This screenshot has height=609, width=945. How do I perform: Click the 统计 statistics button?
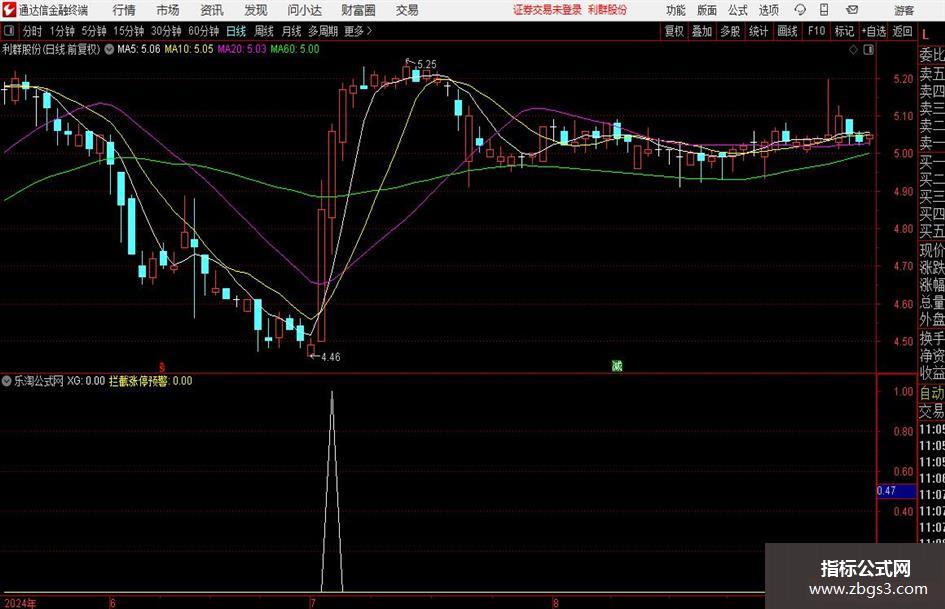(x=758, y=31)
